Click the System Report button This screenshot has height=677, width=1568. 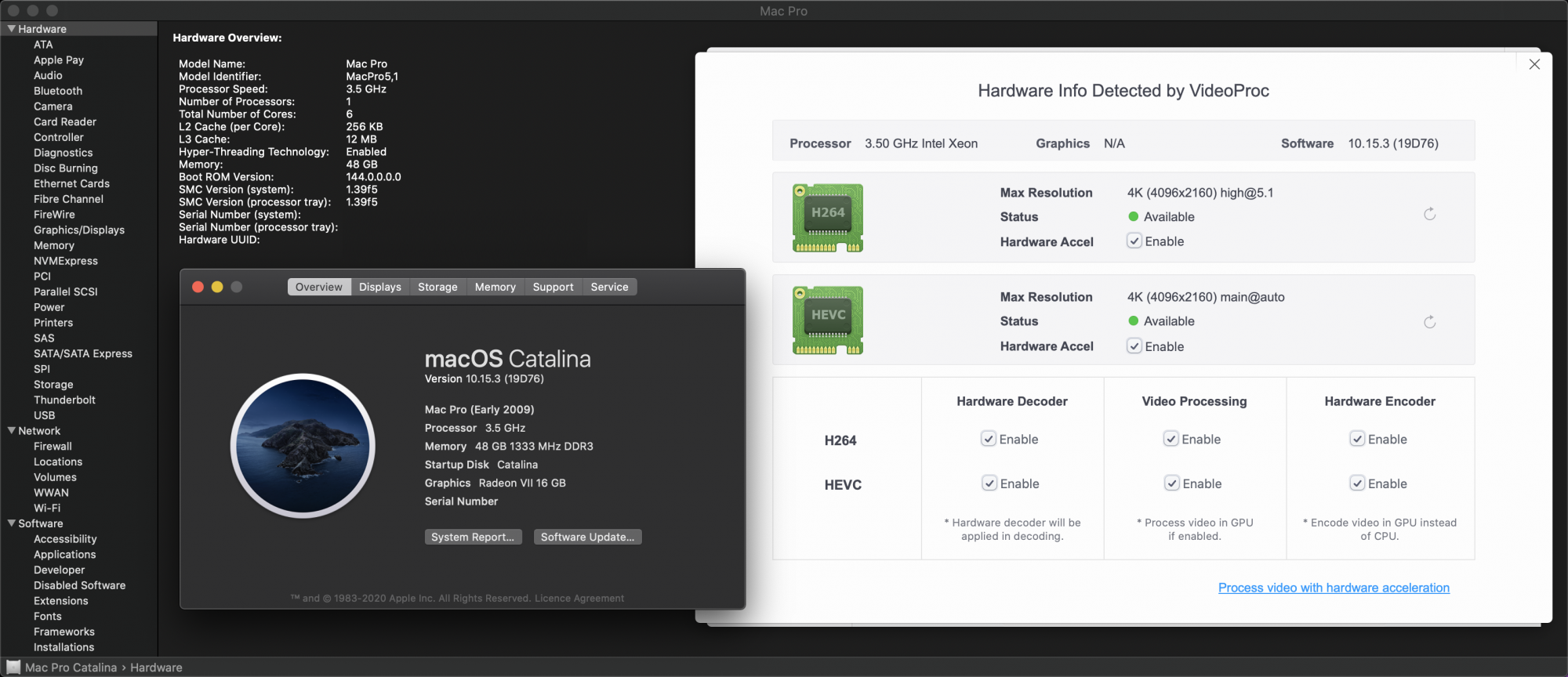click(473, 537)
